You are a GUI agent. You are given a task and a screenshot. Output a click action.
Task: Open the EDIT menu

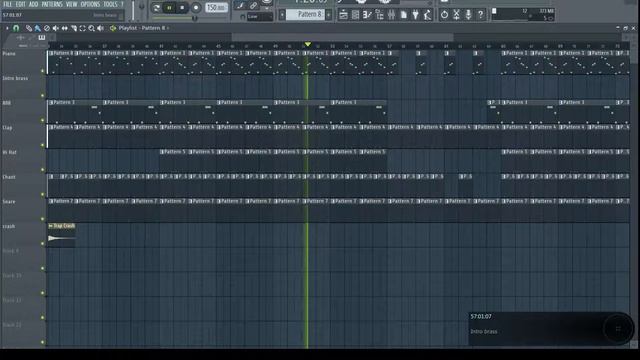[x=20, y=4]
